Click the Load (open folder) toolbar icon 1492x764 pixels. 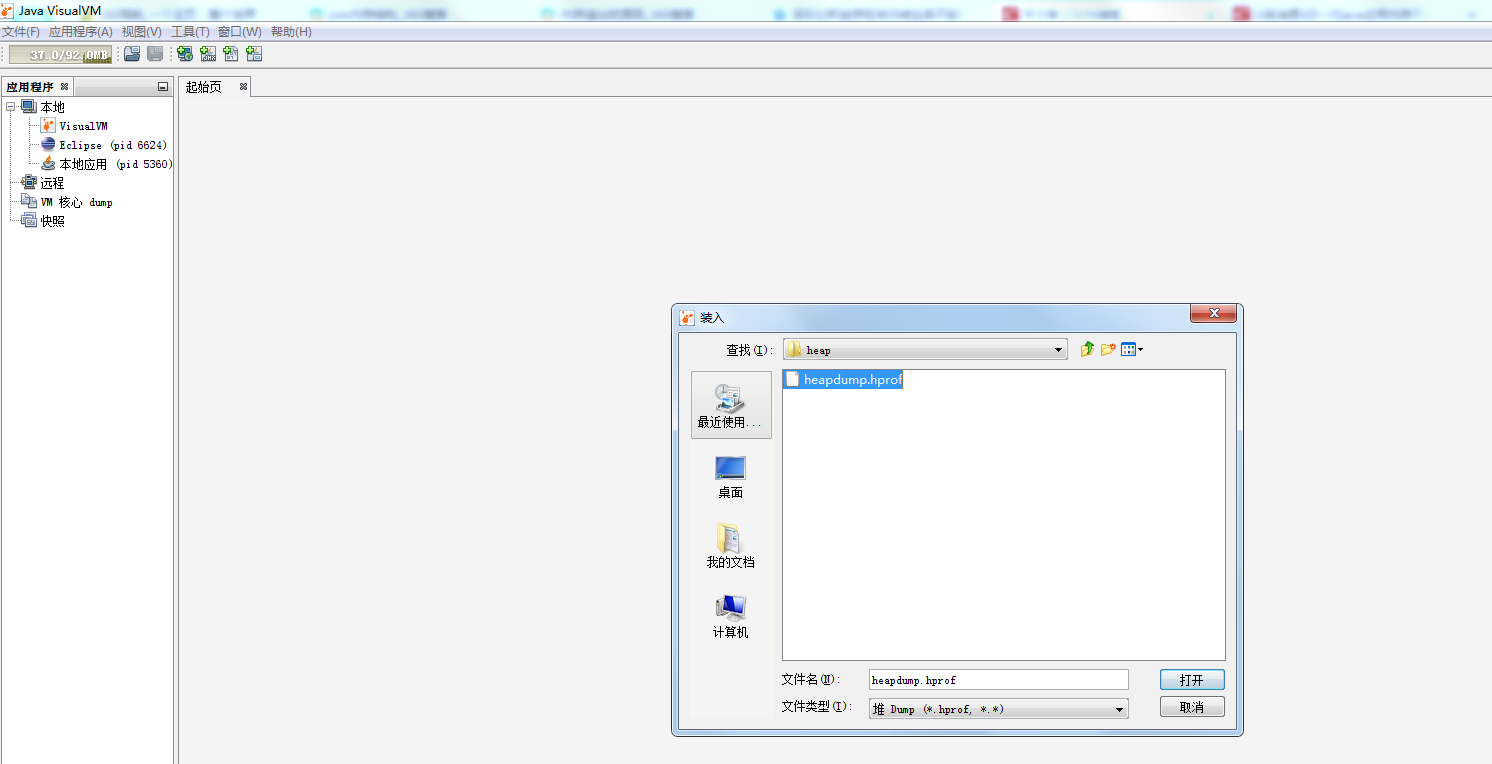[x=132, y=54]
